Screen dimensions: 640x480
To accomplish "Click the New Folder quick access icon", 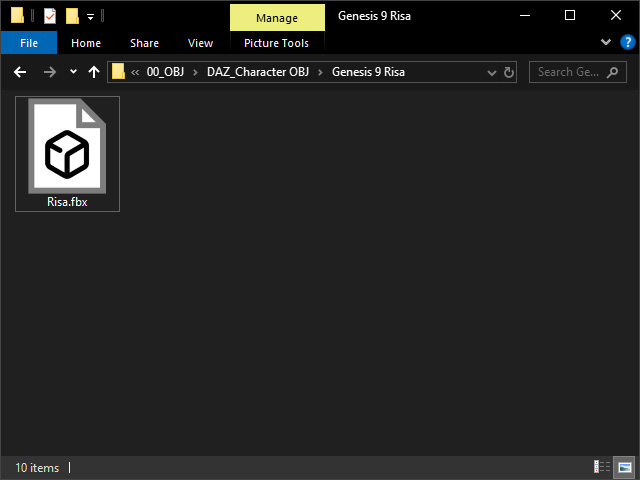I will [x=72, y=16].
